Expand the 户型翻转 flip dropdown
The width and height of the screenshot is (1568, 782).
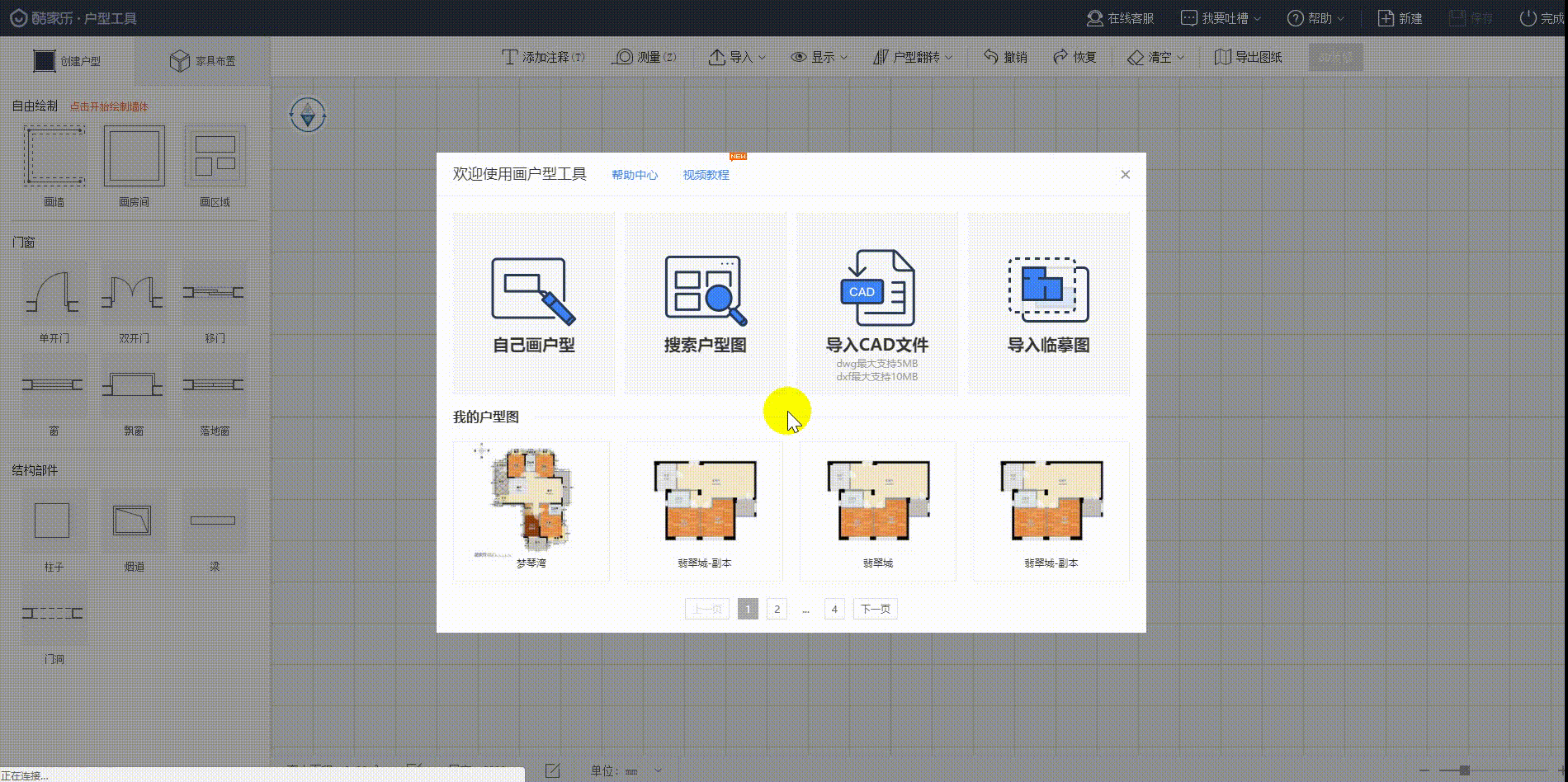pos(914,57)
